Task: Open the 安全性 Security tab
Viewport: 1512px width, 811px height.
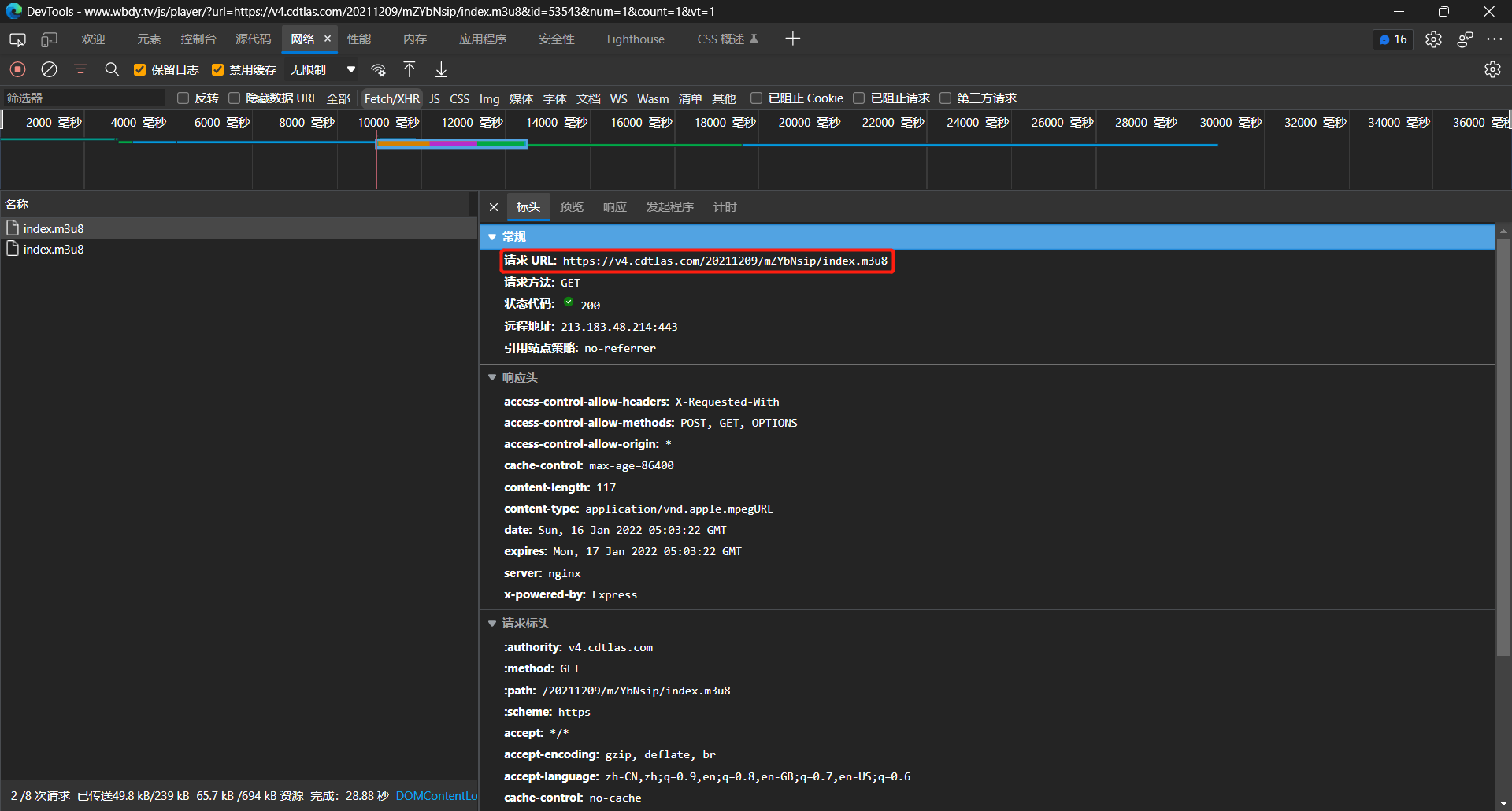Action: tap(557, 39)
